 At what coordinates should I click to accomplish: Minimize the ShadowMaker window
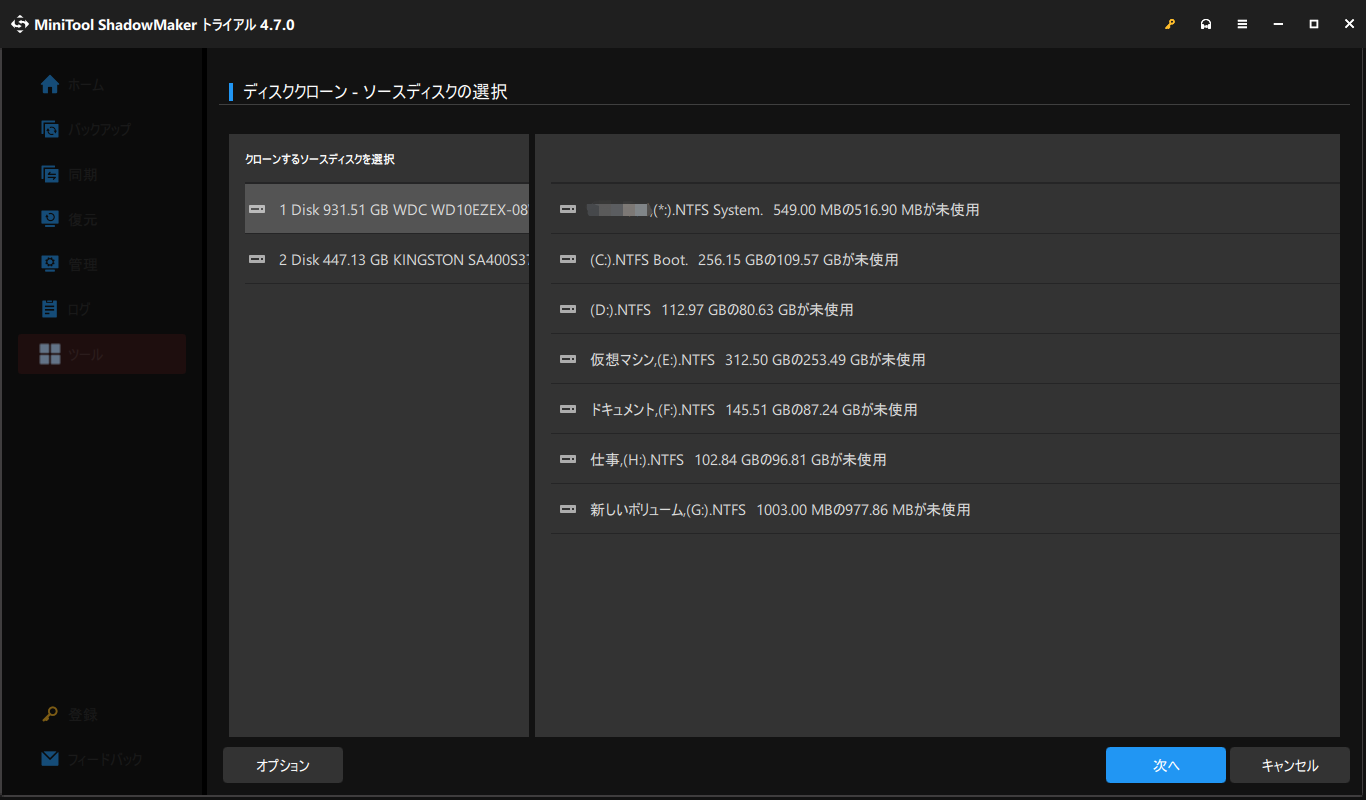(x=1278, y=24)
